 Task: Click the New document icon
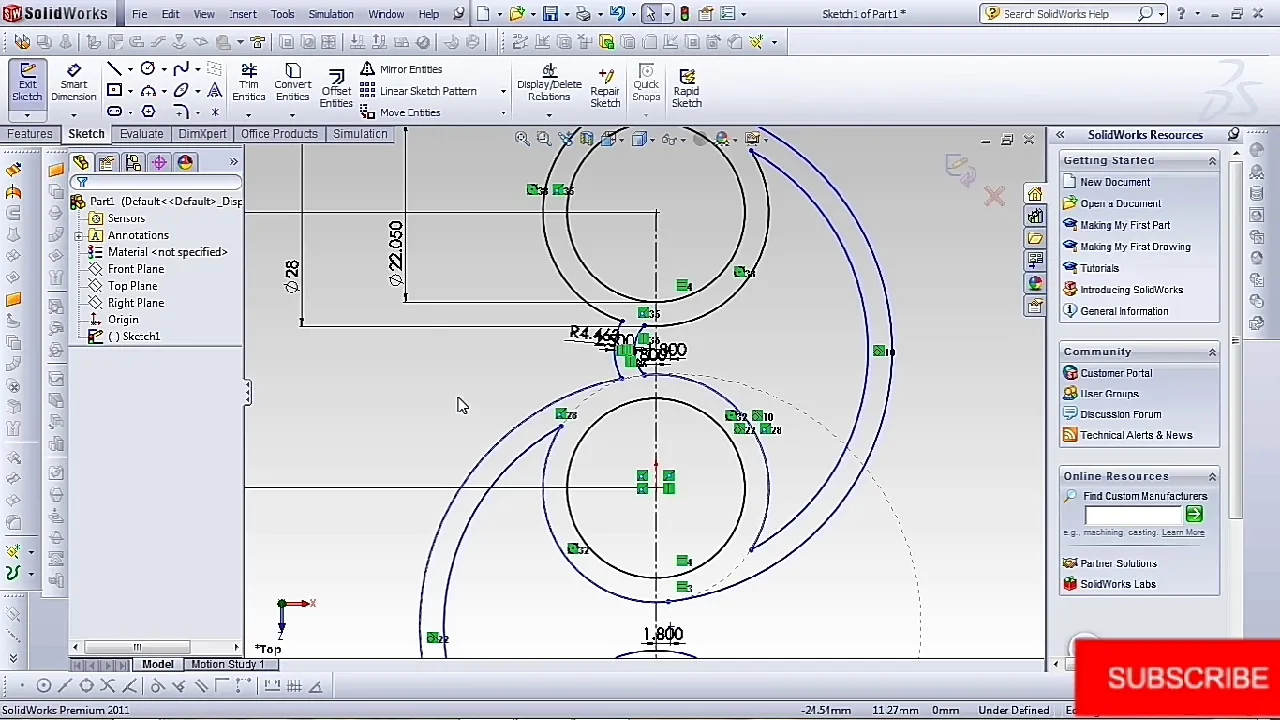click(x=484, y=14)
